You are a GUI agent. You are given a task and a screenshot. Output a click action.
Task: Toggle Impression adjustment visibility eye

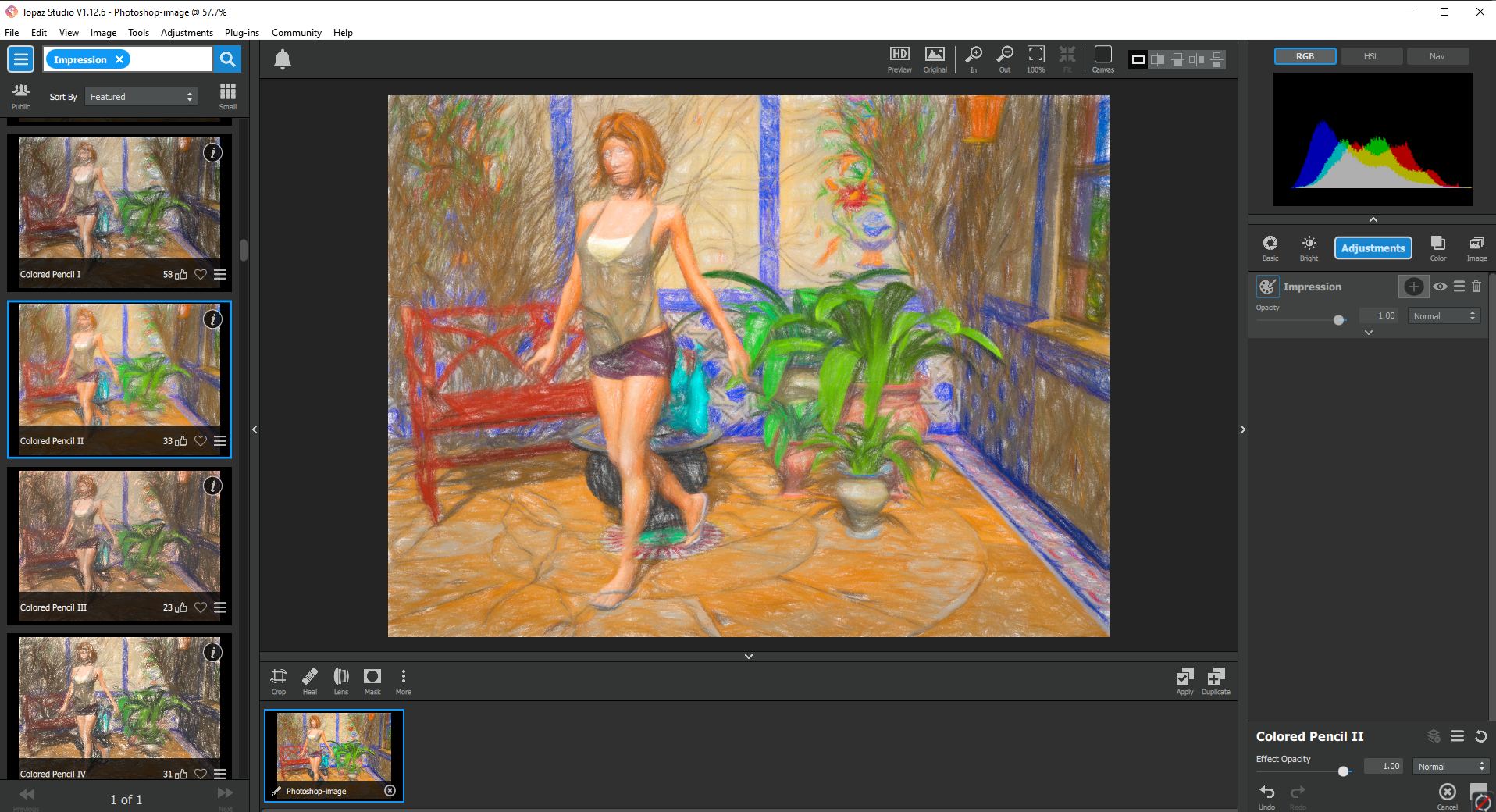coord(1441,287)
